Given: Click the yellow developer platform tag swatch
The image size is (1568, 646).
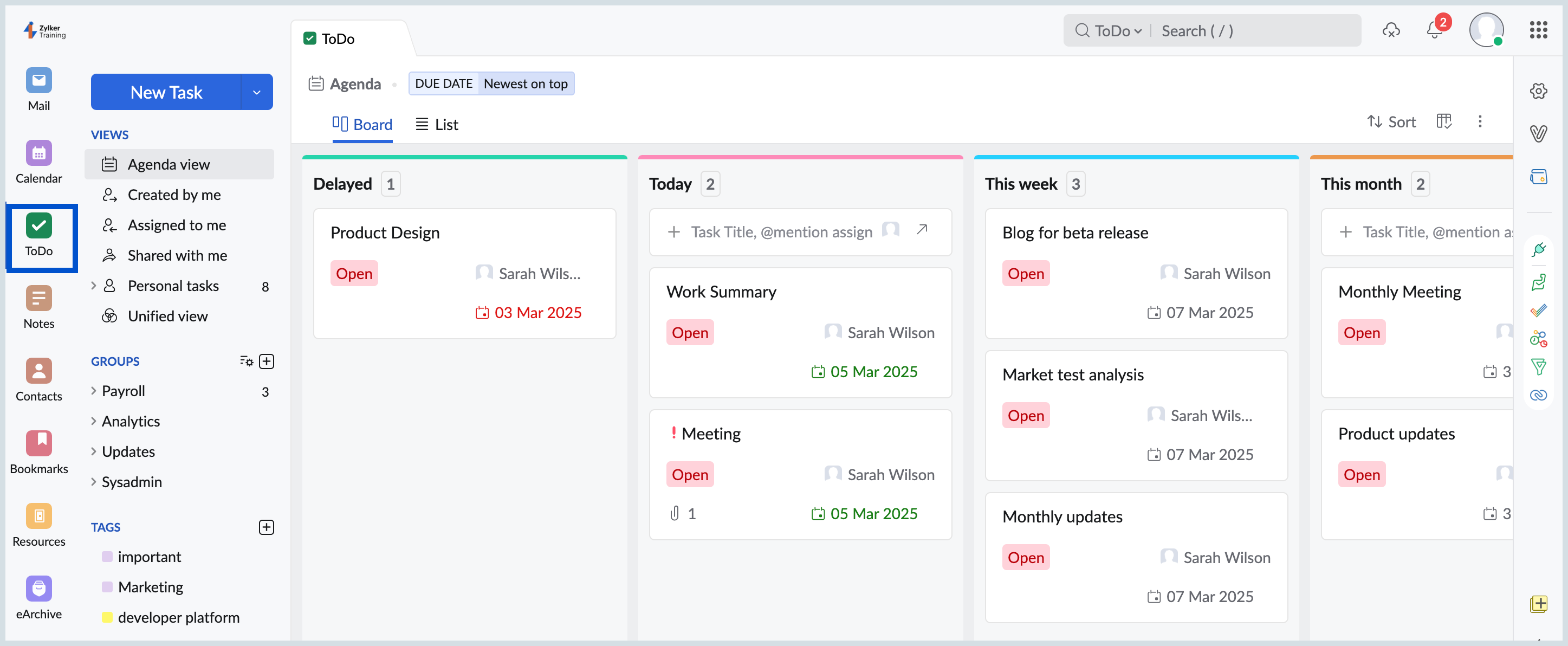Looking at the screenshot, I should click(107, 617).
